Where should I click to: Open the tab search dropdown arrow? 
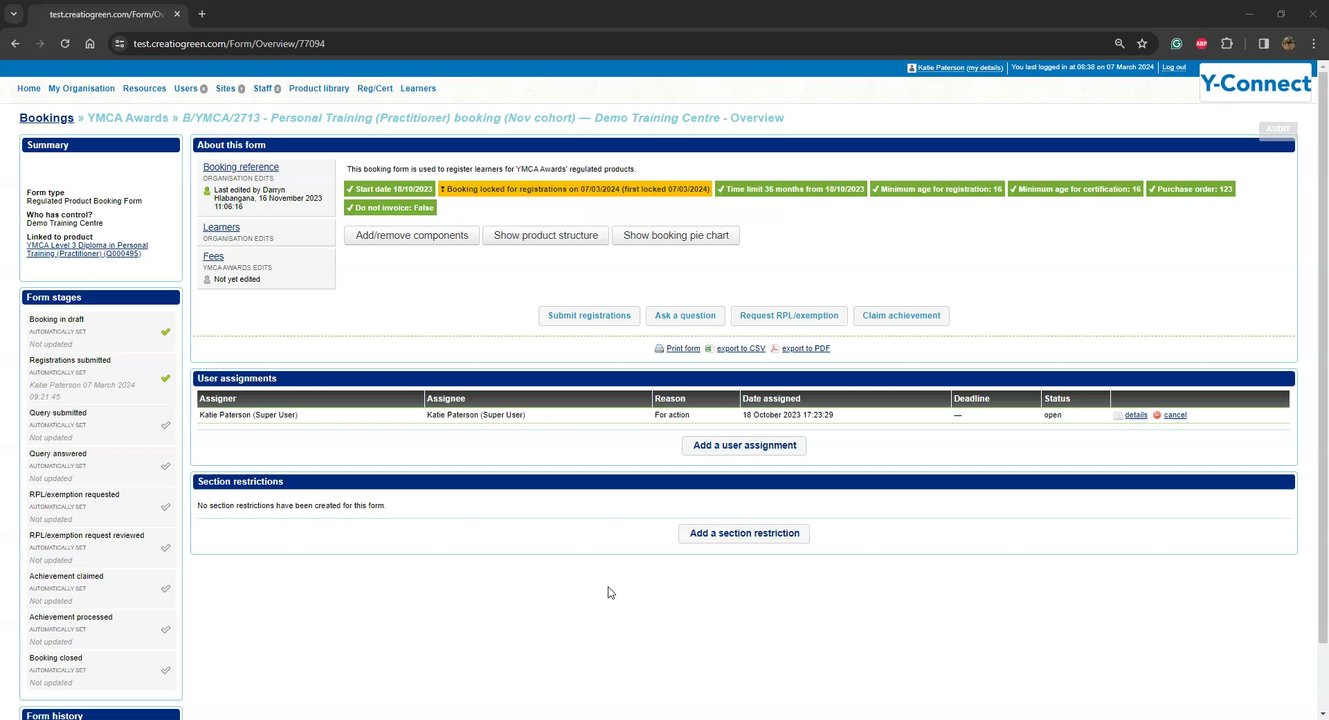click(x=13, y=14)
